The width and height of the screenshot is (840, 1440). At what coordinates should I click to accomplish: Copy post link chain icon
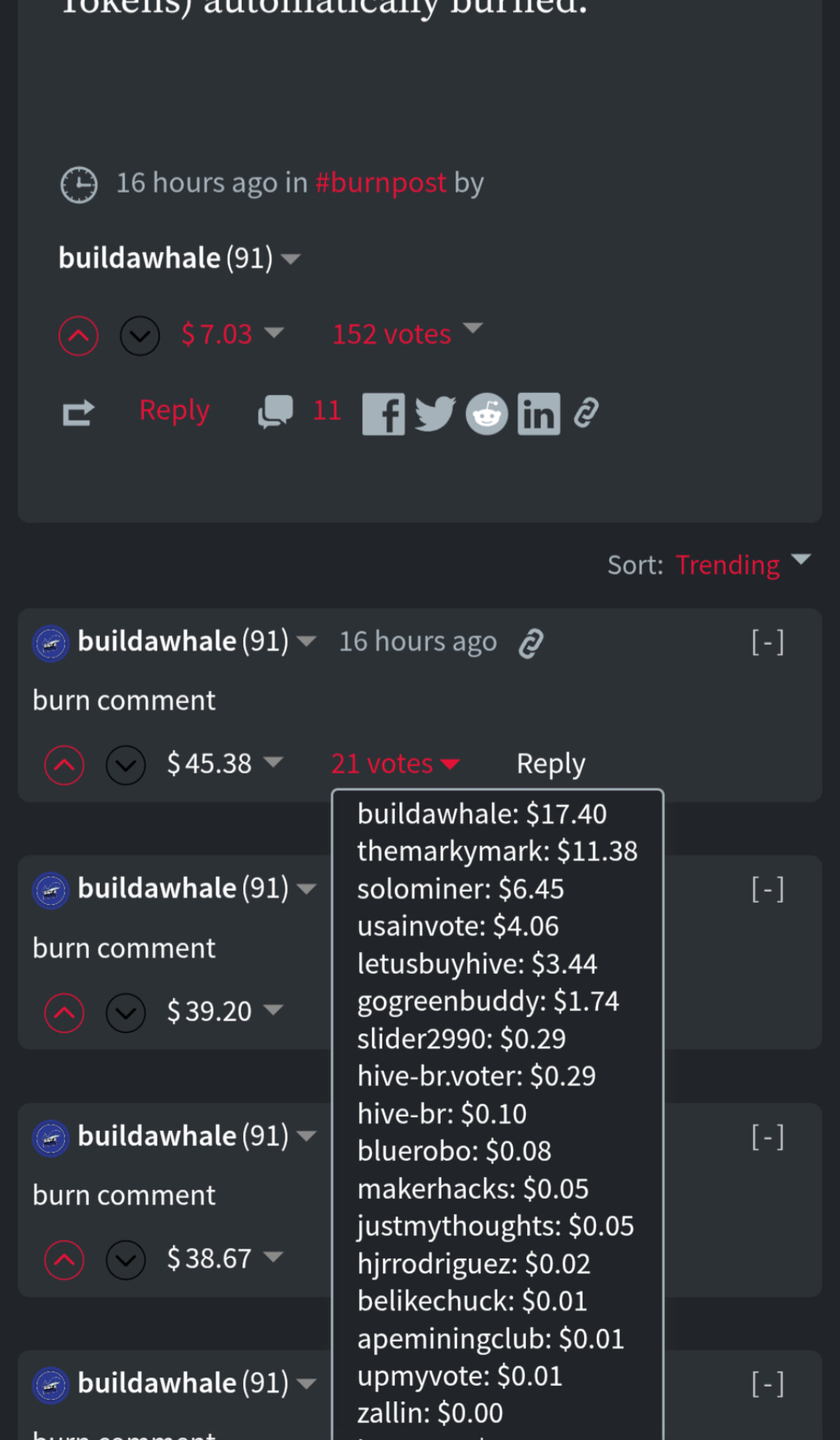pos(586,413)
